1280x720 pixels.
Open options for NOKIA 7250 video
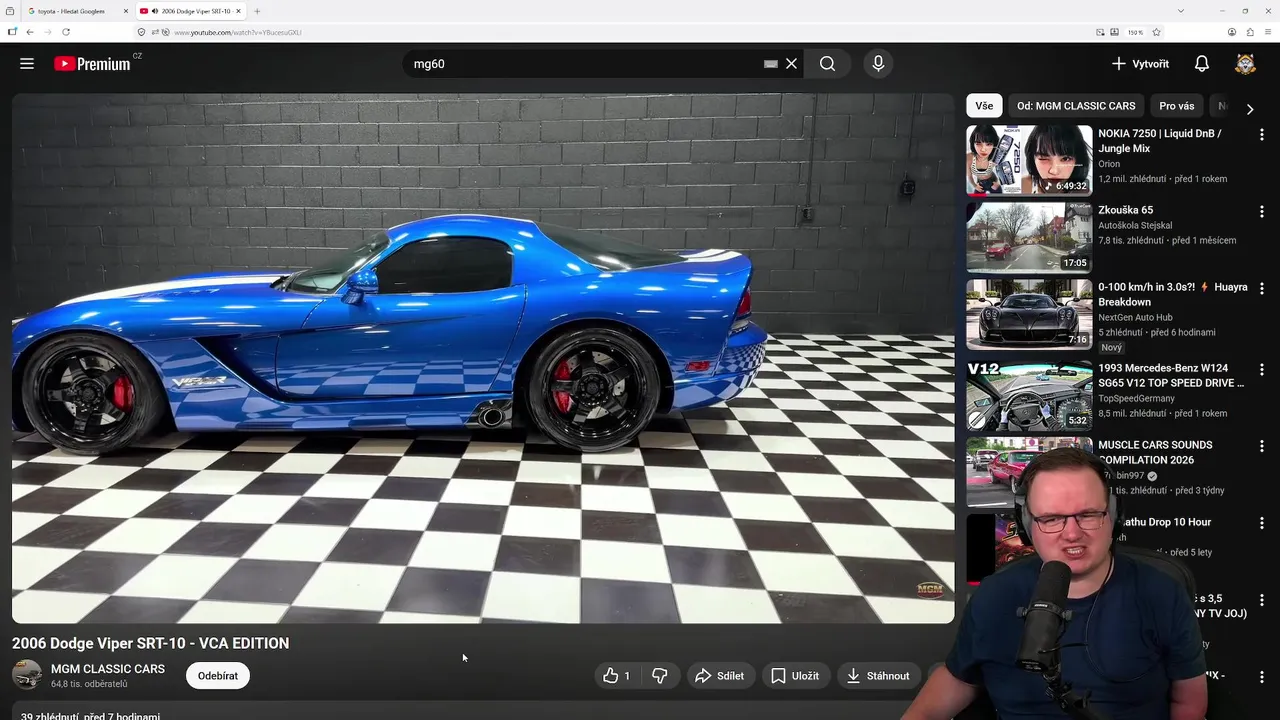click(1261, 135)
